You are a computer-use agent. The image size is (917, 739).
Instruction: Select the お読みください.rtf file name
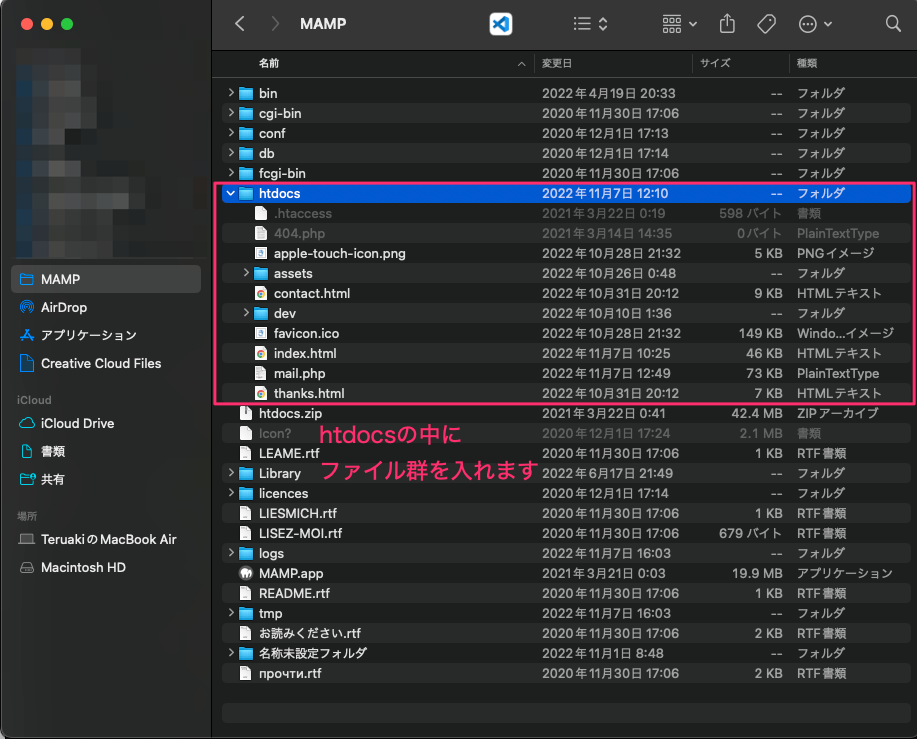(310, 633)
